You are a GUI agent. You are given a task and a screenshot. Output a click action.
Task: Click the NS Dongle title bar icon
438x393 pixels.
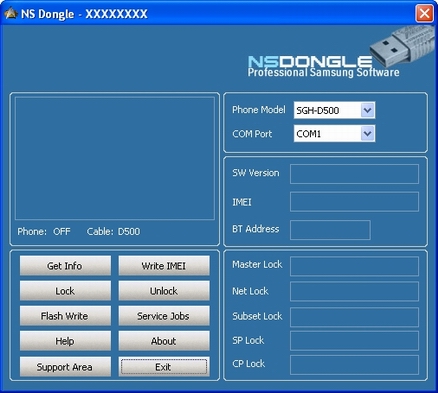tap(11, 13)
